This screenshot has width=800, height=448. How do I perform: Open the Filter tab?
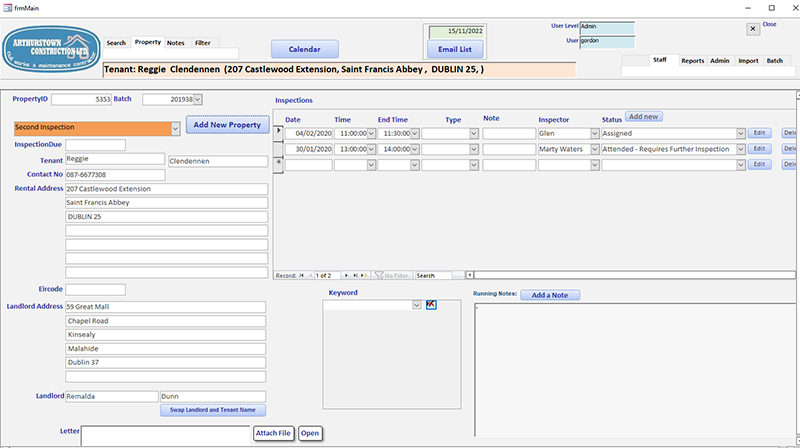coord(203,43)
